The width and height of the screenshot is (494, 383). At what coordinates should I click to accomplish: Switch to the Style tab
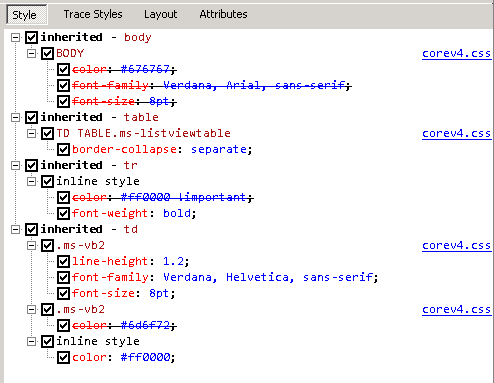pyautogui.click(x=27, y=15)
